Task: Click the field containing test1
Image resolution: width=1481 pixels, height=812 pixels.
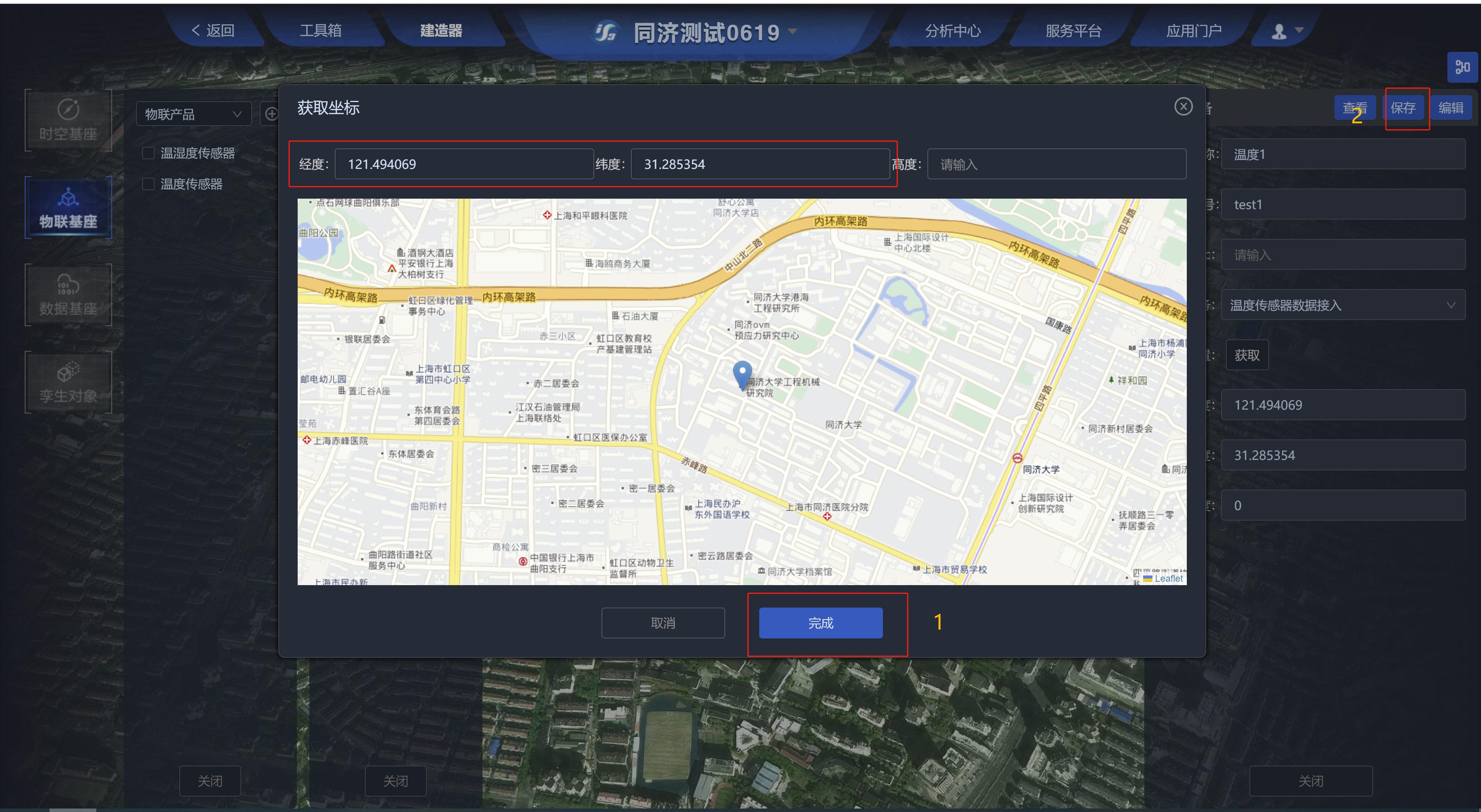Action: pos(1343,204)
